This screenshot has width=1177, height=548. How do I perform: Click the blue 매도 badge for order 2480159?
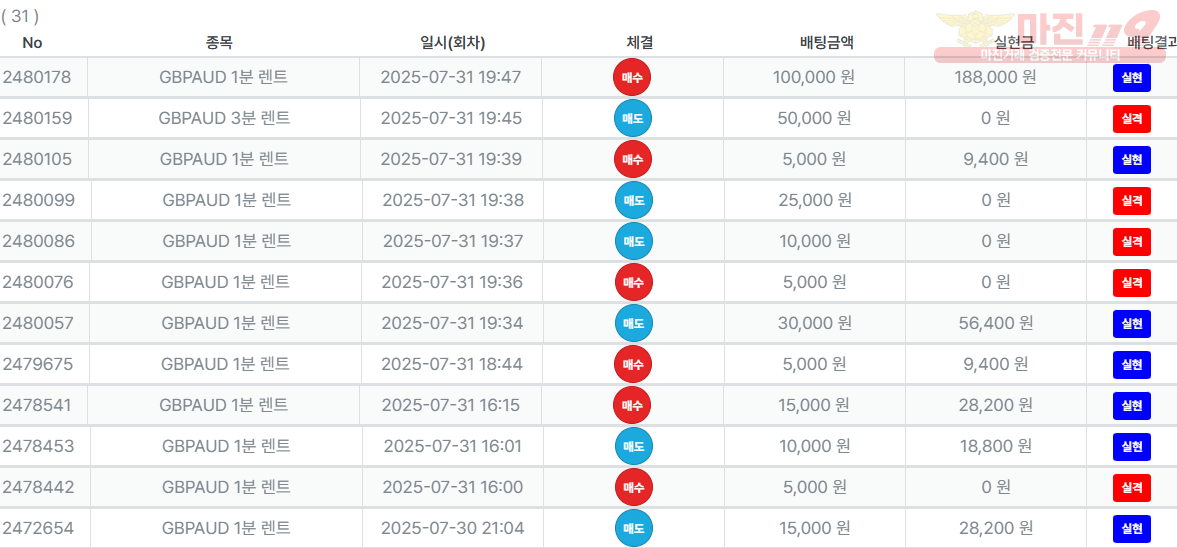(633, 118)
